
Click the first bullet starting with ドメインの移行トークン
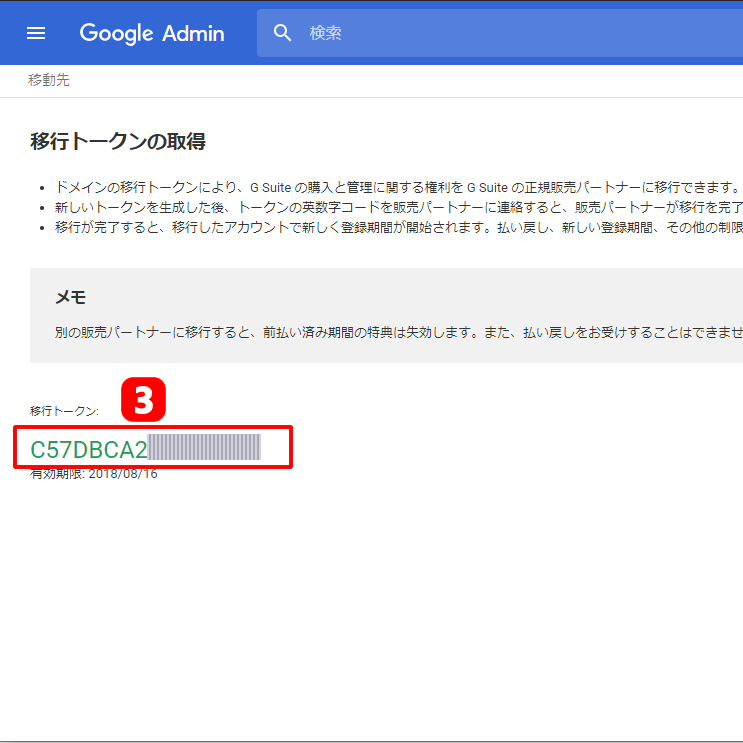pyautogui.click(x=390, y=188)
